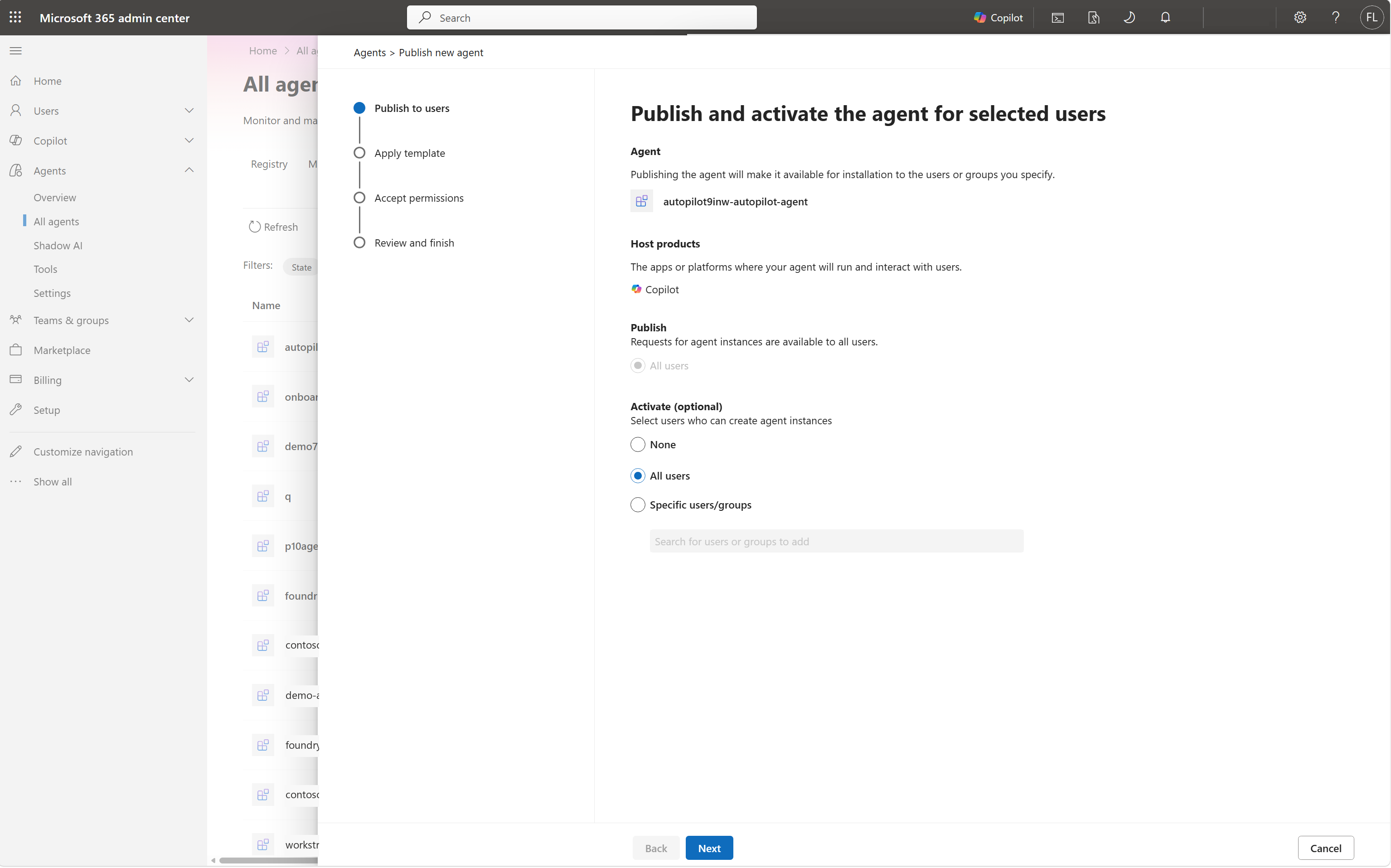The height and width of the screenshot is (868, 1391).
Task: Open Cloud Shell terminal icon
Action: click(1057, 17)
